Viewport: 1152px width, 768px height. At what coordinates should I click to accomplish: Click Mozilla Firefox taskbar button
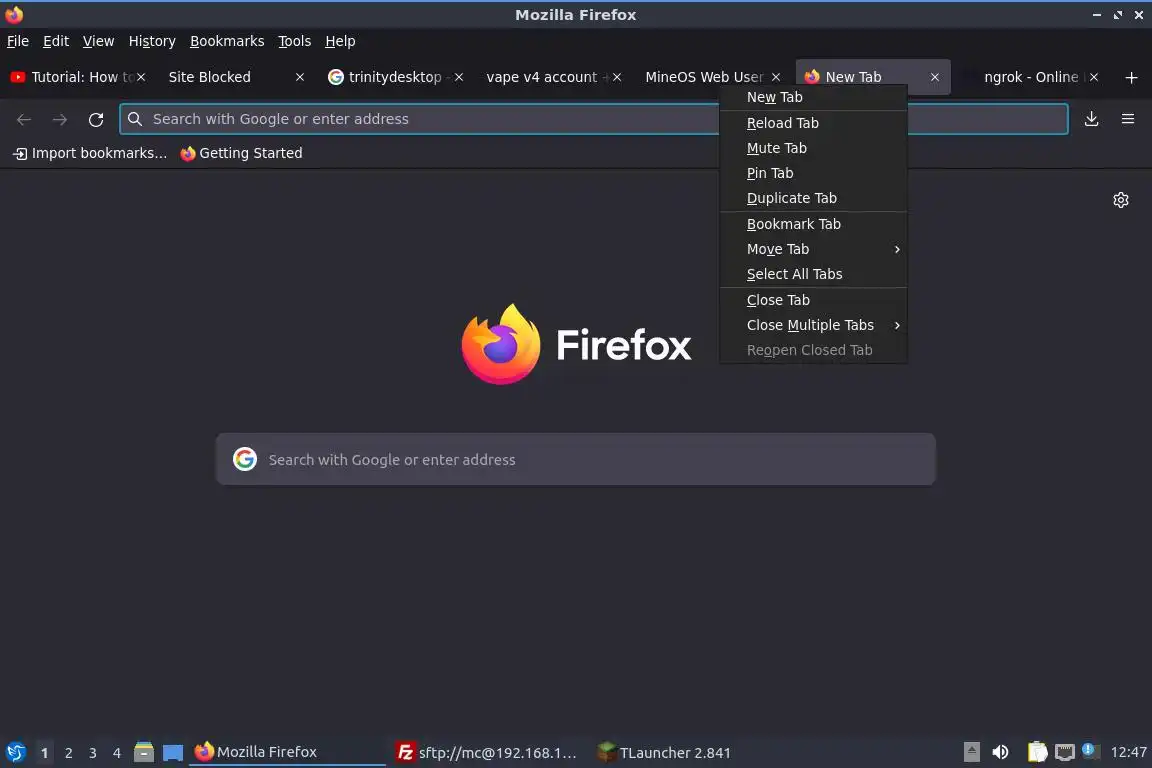[288, 752]
